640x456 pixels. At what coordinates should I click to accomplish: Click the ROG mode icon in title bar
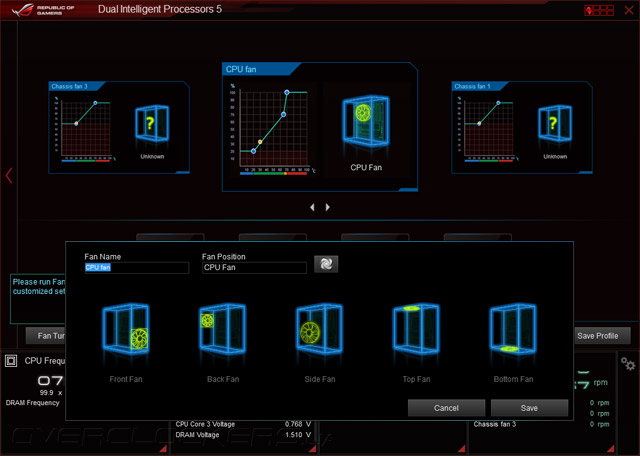[599, 10]
